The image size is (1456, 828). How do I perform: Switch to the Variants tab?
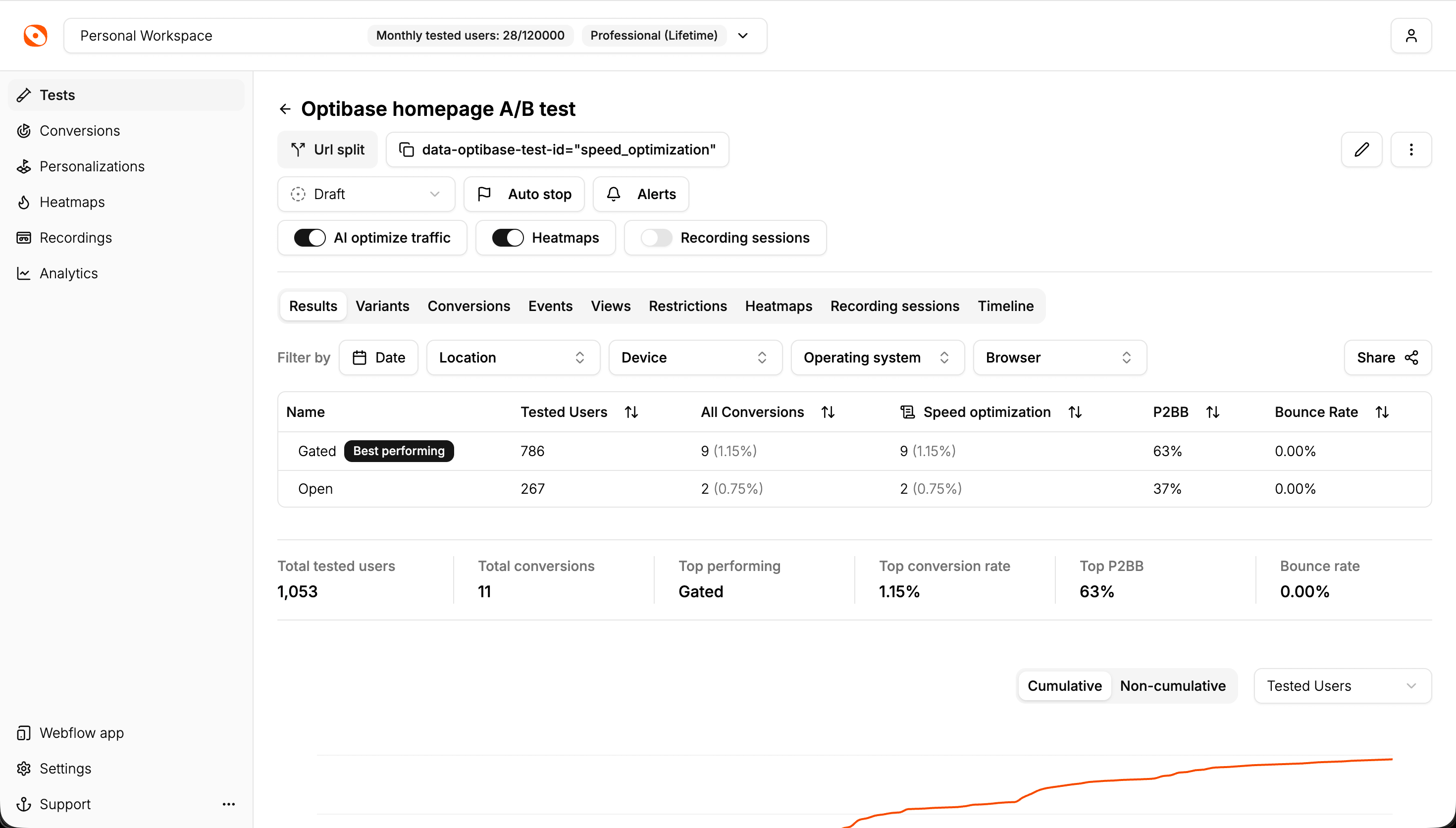tap(382, 306)
